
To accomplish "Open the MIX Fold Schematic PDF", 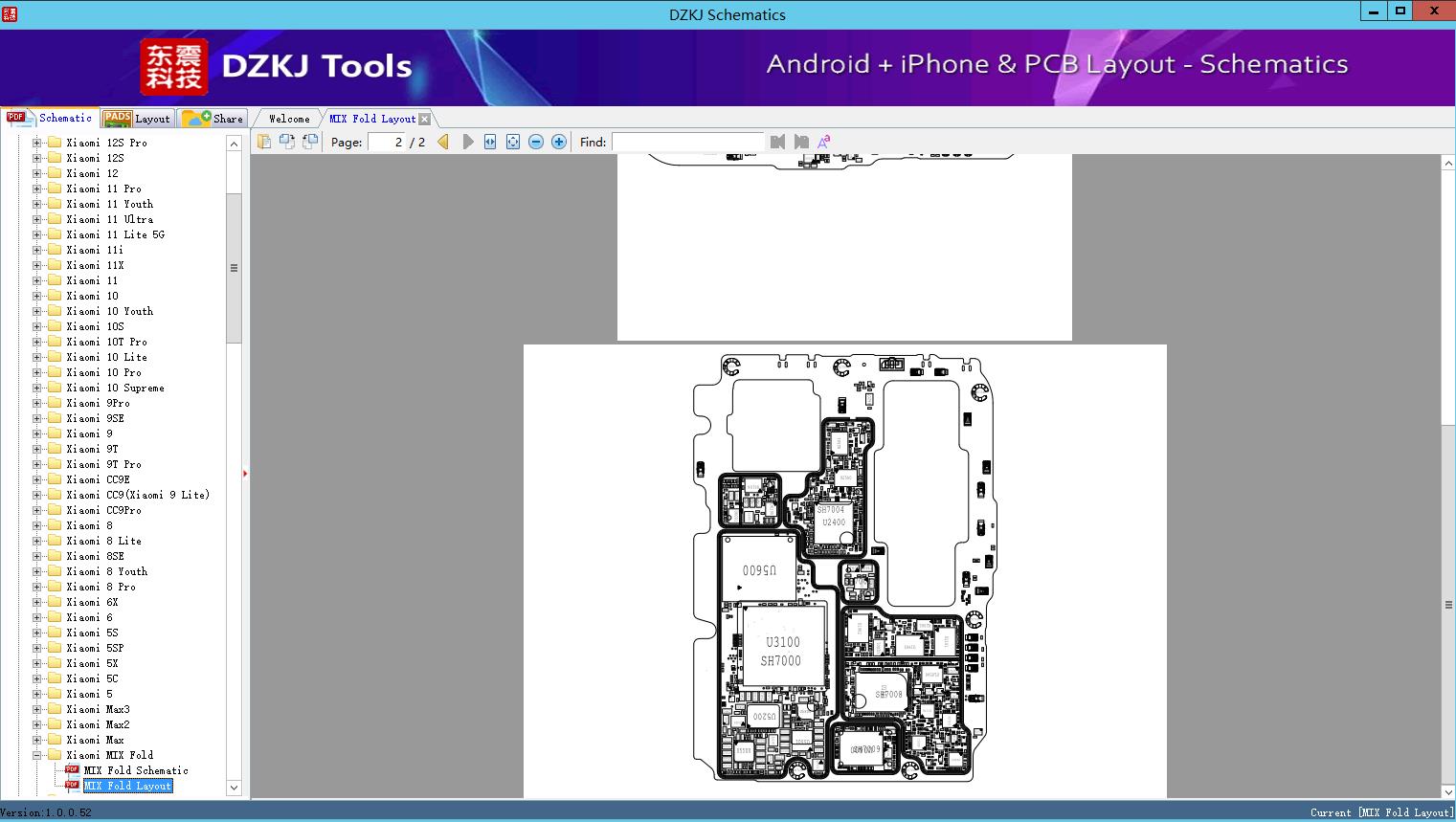I will tap(136, 770).
